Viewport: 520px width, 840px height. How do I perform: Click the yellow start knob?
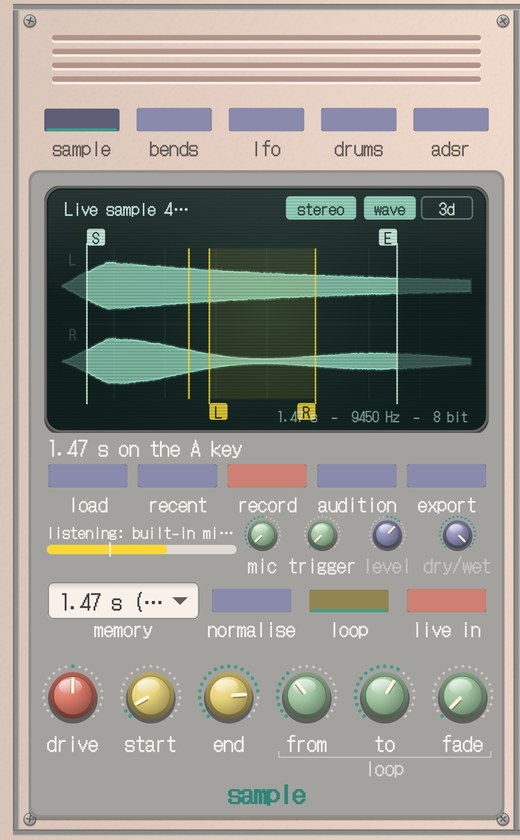point(150,695)
